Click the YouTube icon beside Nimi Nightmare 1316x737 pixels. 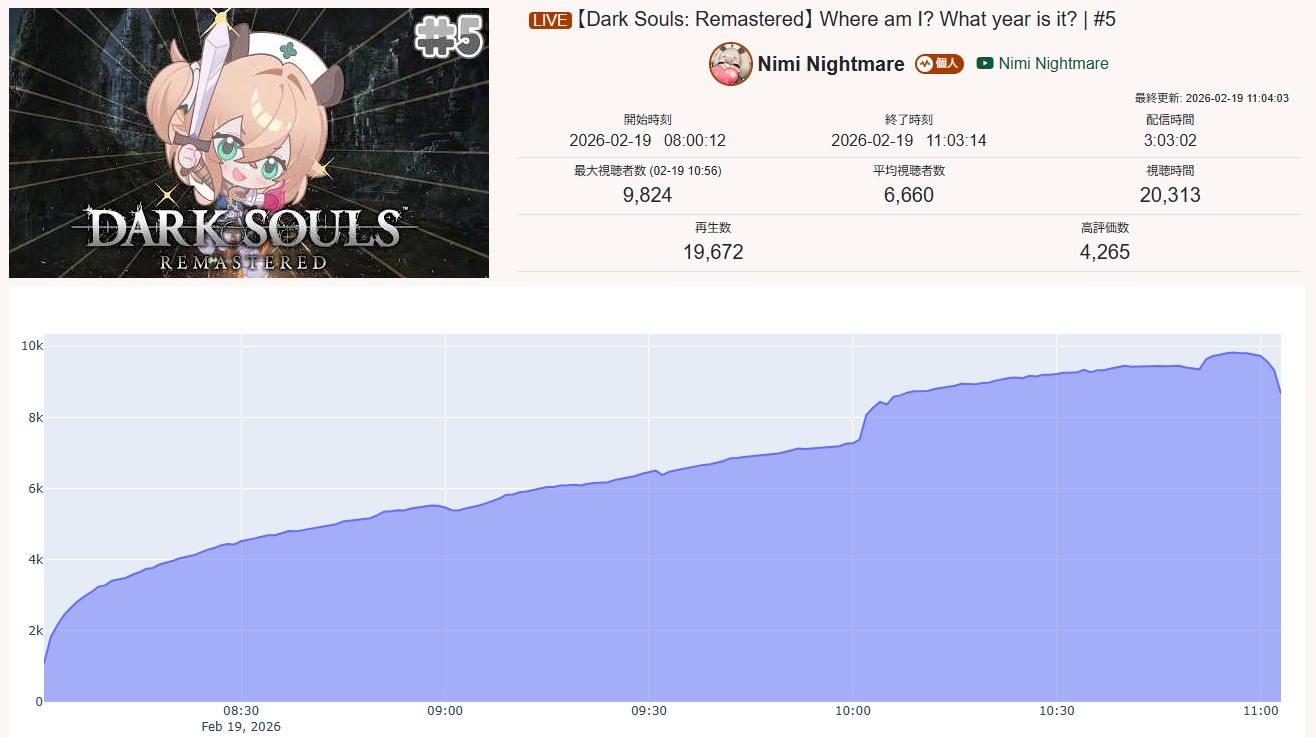tap(985, 63)
